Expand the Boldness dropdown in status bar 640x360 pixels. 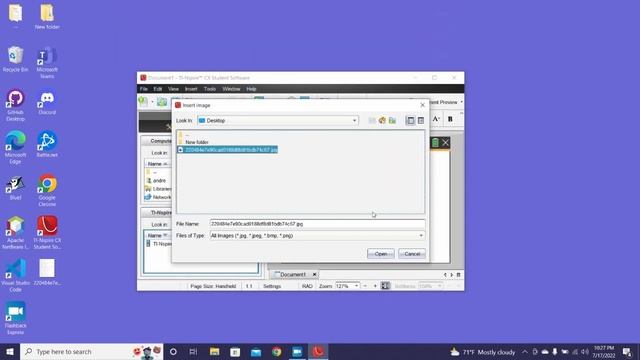[x=440, y=286]
